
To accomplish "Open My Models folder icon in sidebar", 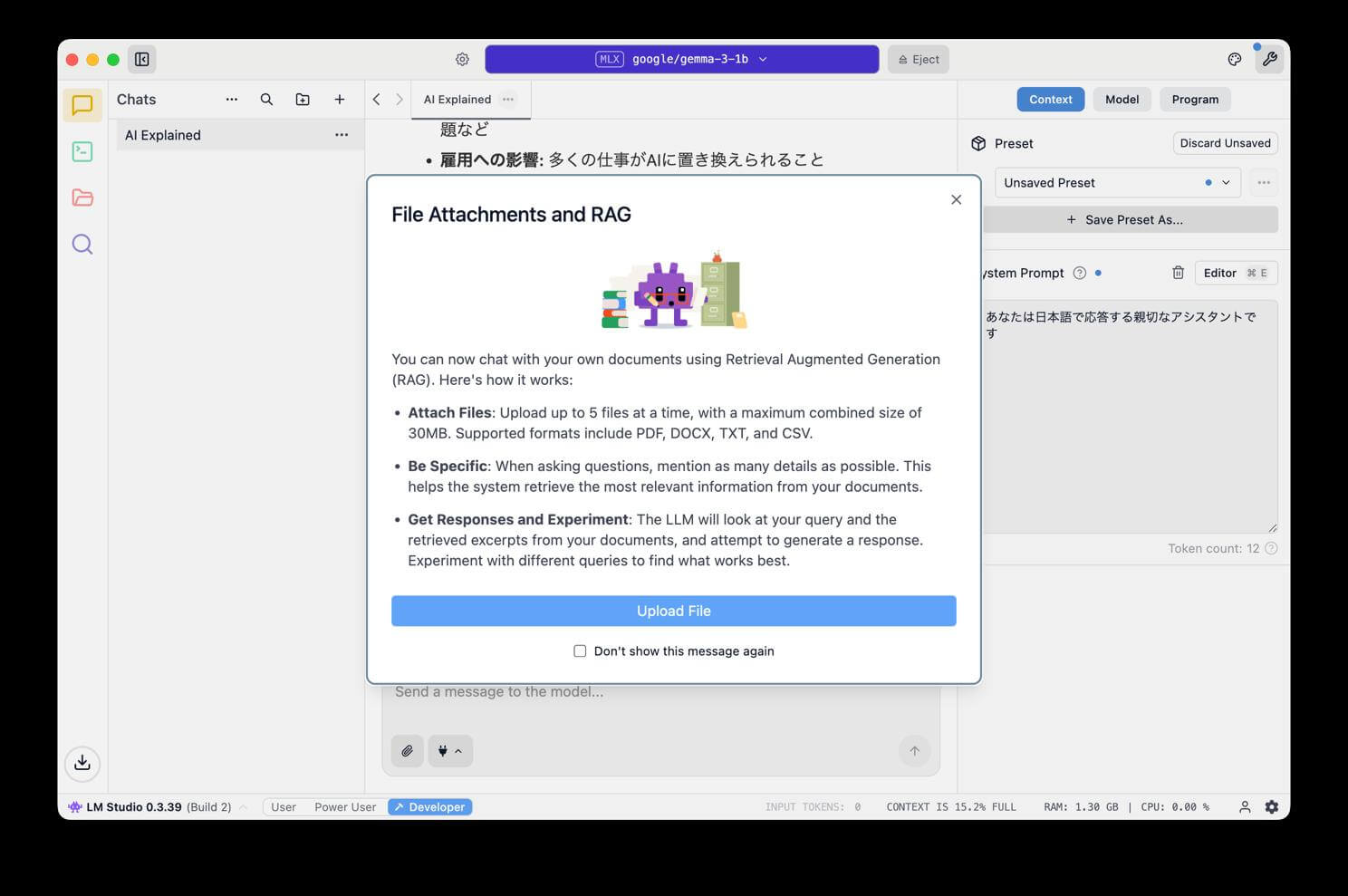I will [82, 198].
